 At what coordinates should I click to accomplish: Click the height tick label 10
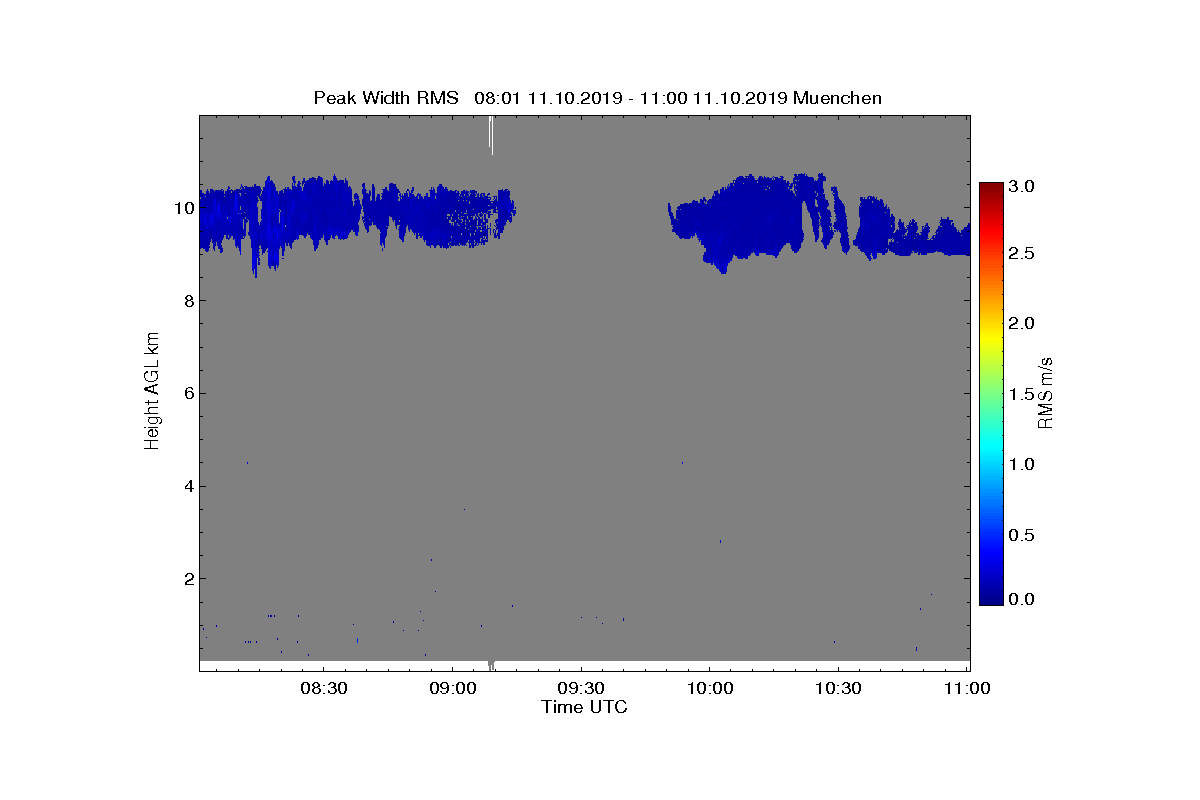(182, 208)
